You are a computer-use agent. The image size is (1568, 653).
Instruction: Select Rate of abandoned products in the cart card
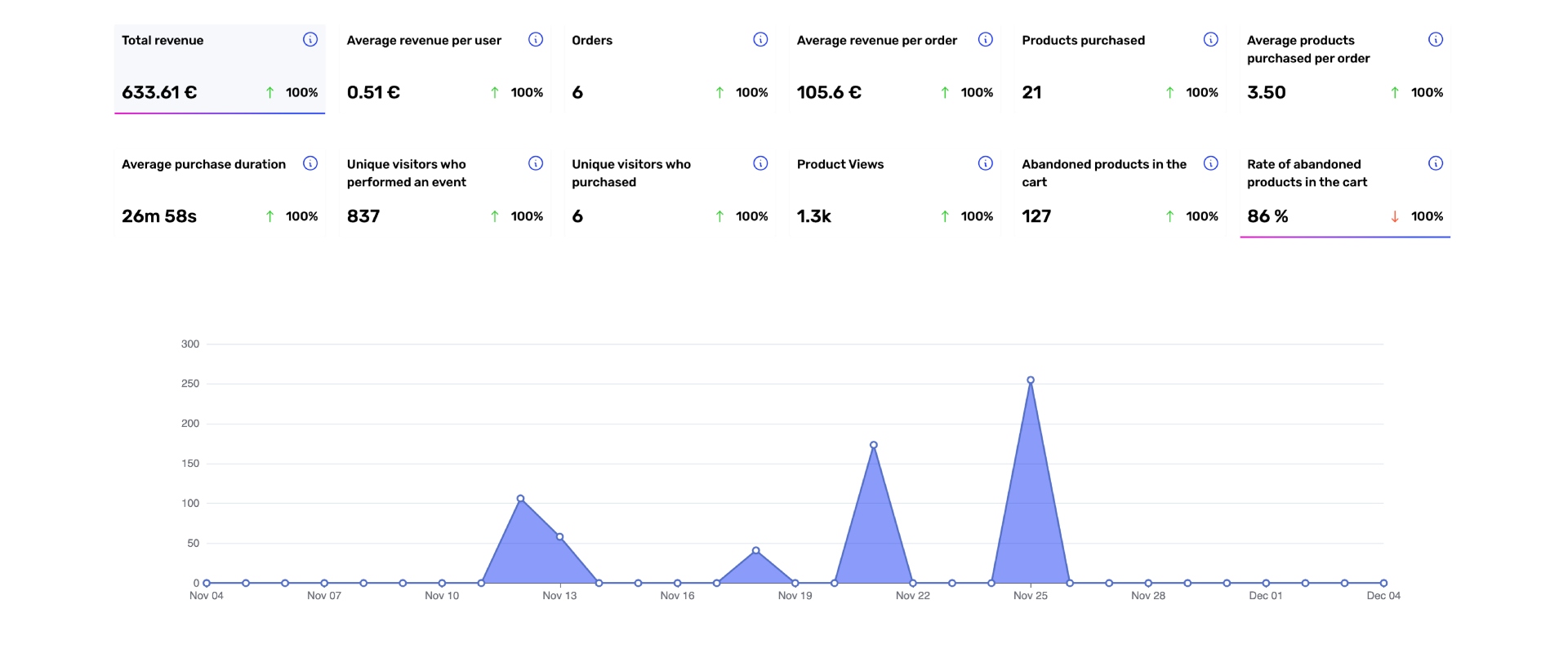coord(1345,193)
